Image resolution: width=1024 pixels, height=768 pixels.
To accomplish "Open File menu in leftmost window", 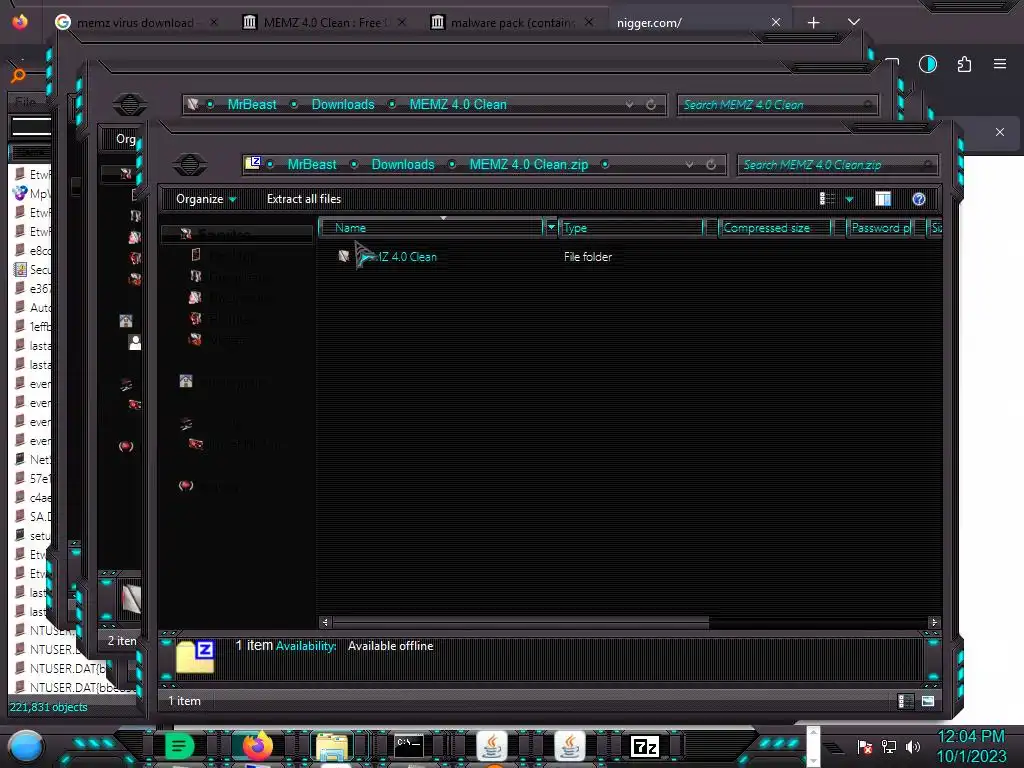I will (x=25, y=102).
